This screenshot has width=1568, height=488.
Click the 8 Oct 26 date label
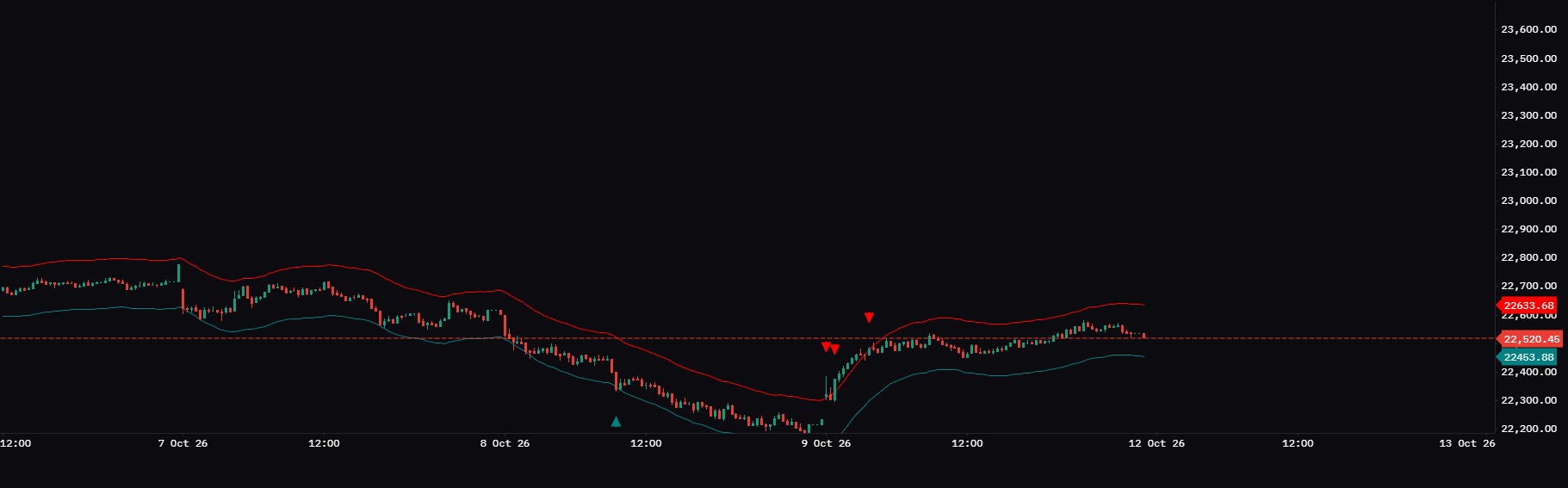coord(505,443)
